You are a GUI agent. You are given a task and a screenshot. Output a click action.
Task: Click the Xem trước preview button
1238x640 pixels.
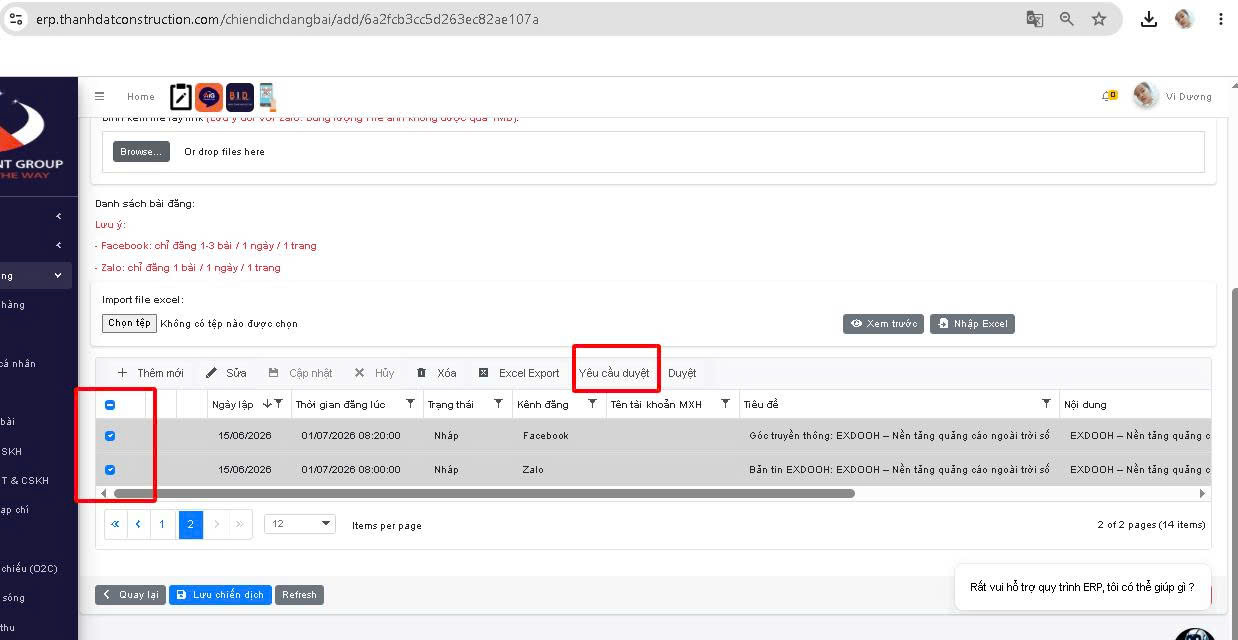point(883,324)
